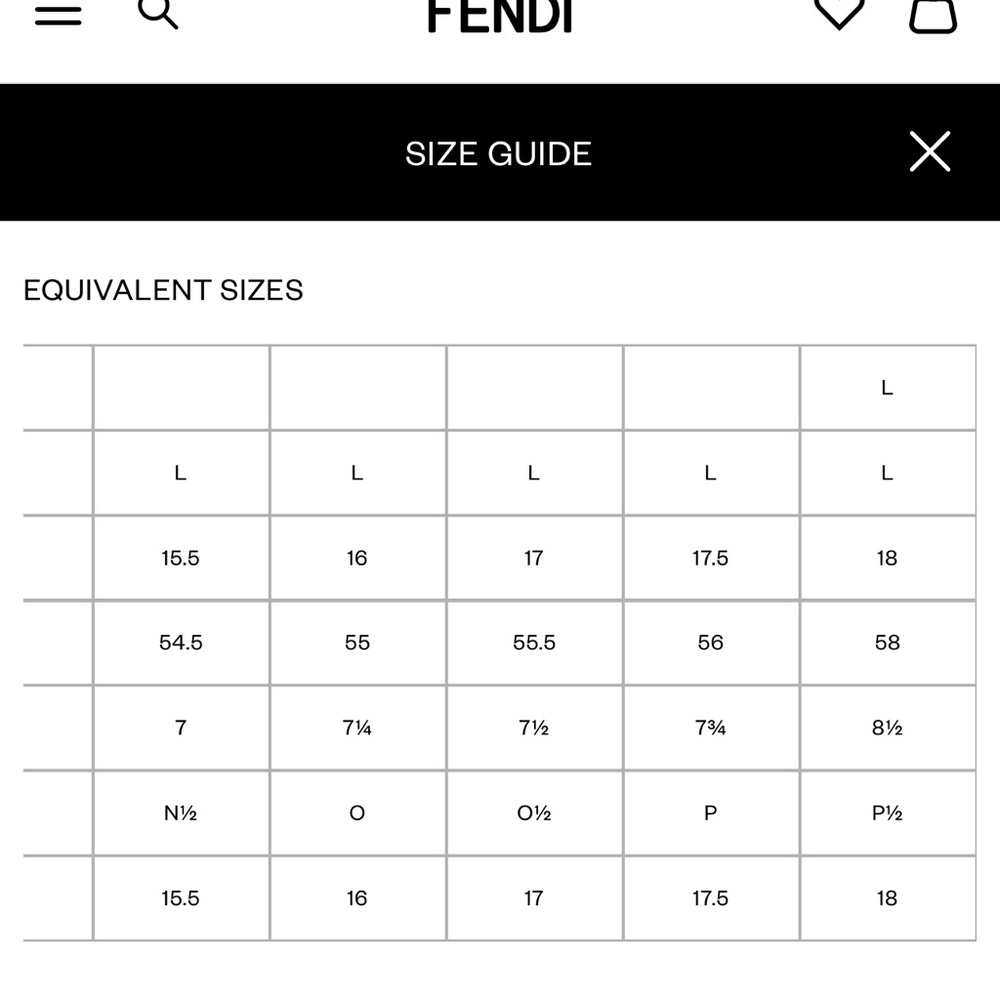
Task: Select size 15.5 in the chart
Action: click(180, 558)
